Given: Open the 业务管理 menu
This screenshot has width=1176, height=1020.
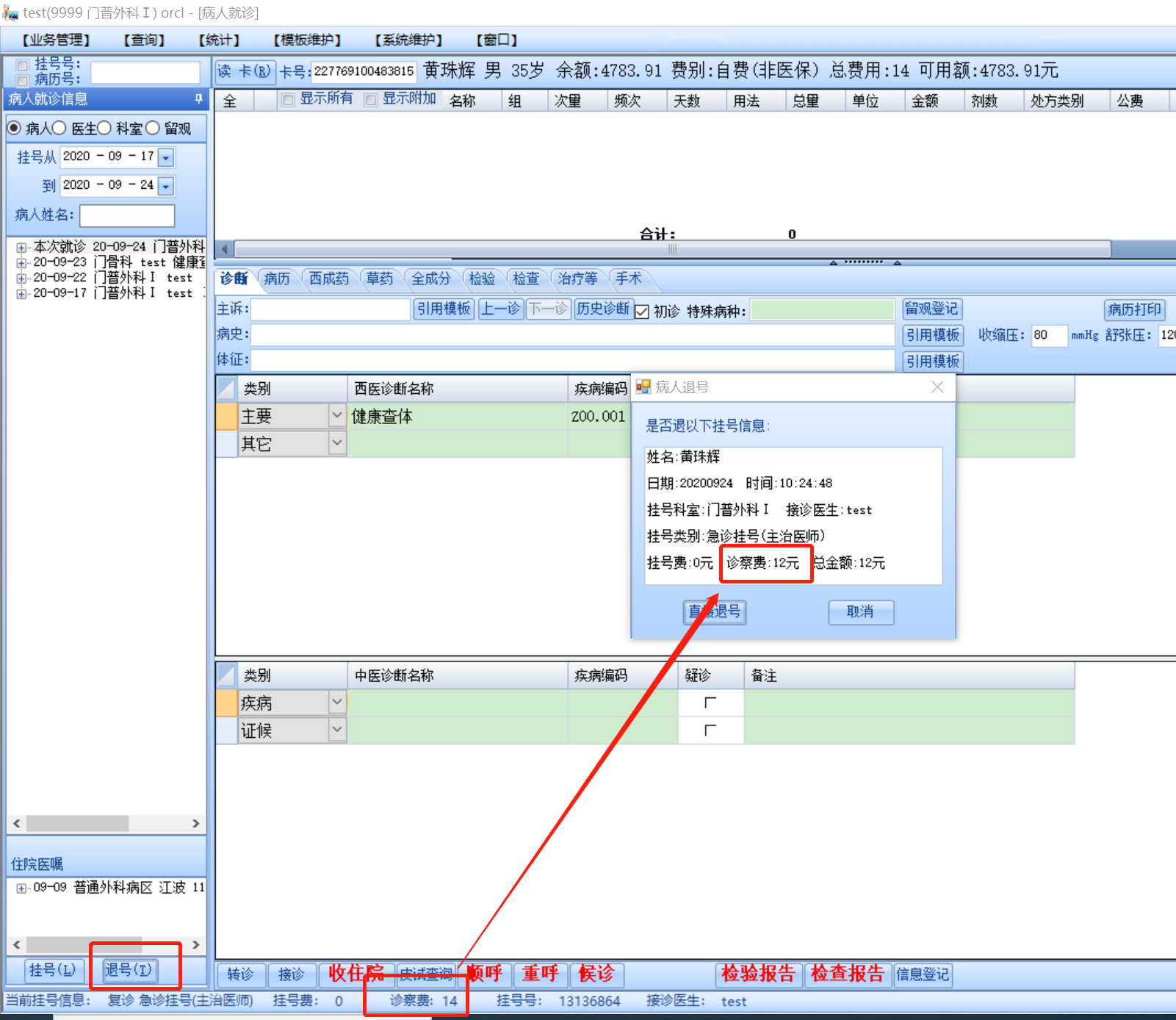Looking at the screenshot, I should 57,40.
